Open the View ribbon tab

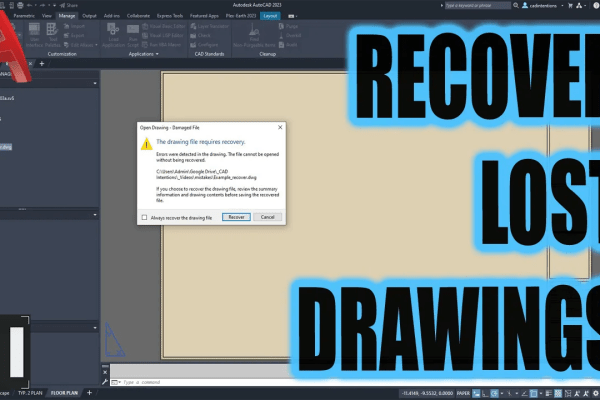[47, 16]
